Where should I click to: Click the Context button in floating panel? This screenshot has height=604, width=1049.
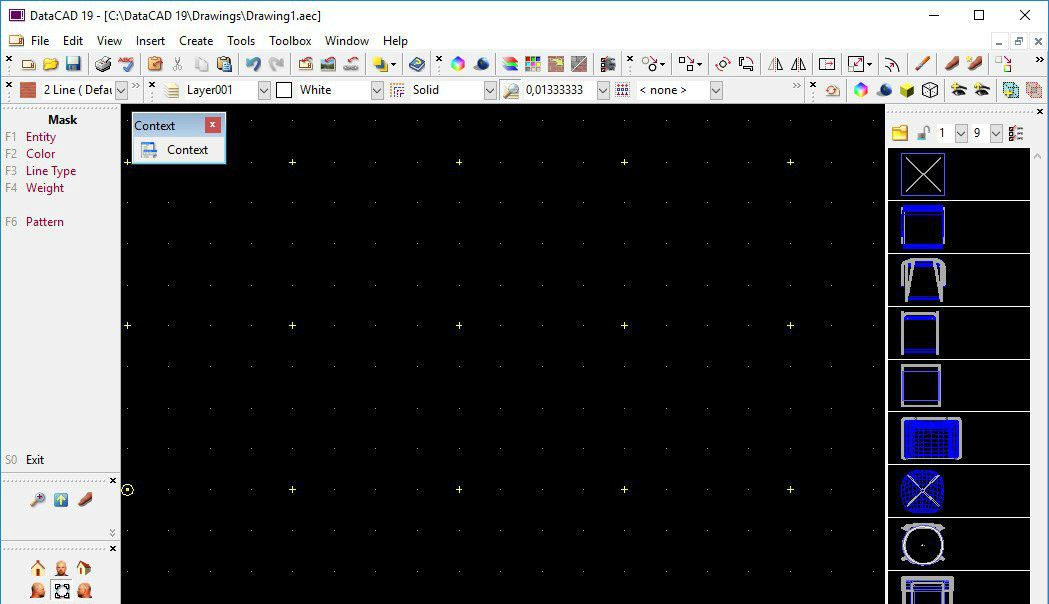pos(178,150)
